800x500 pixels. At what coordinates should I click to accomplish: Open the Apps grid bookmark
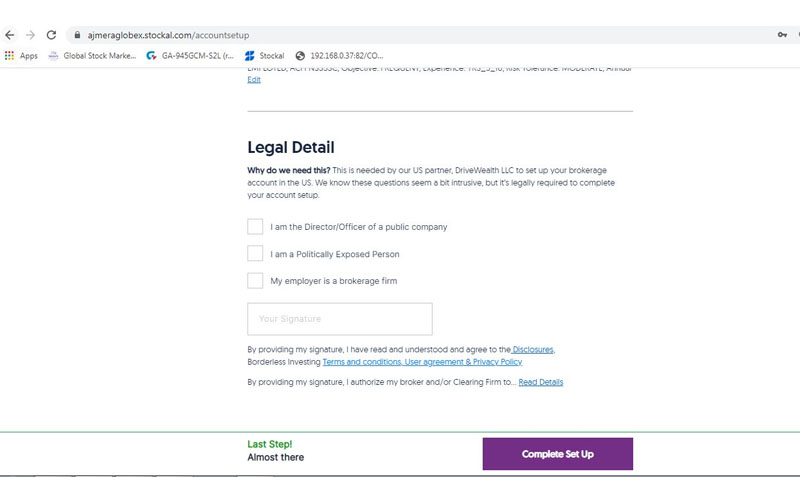21,56
